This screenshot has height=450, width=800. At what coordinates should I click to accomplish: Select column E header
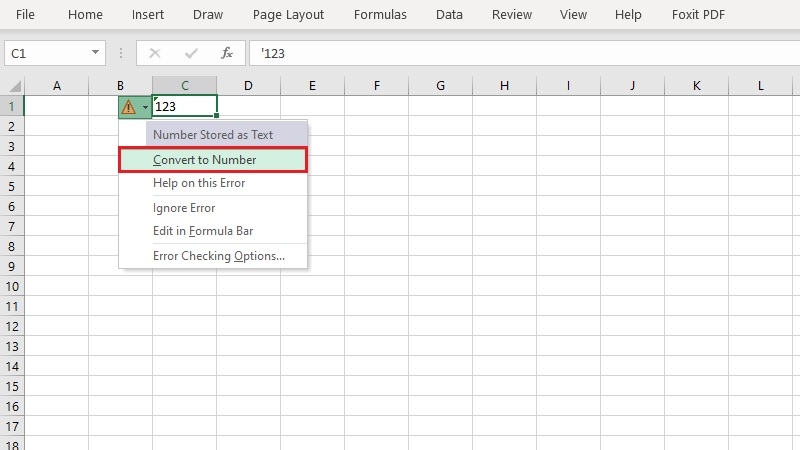(x=312, y=86)
